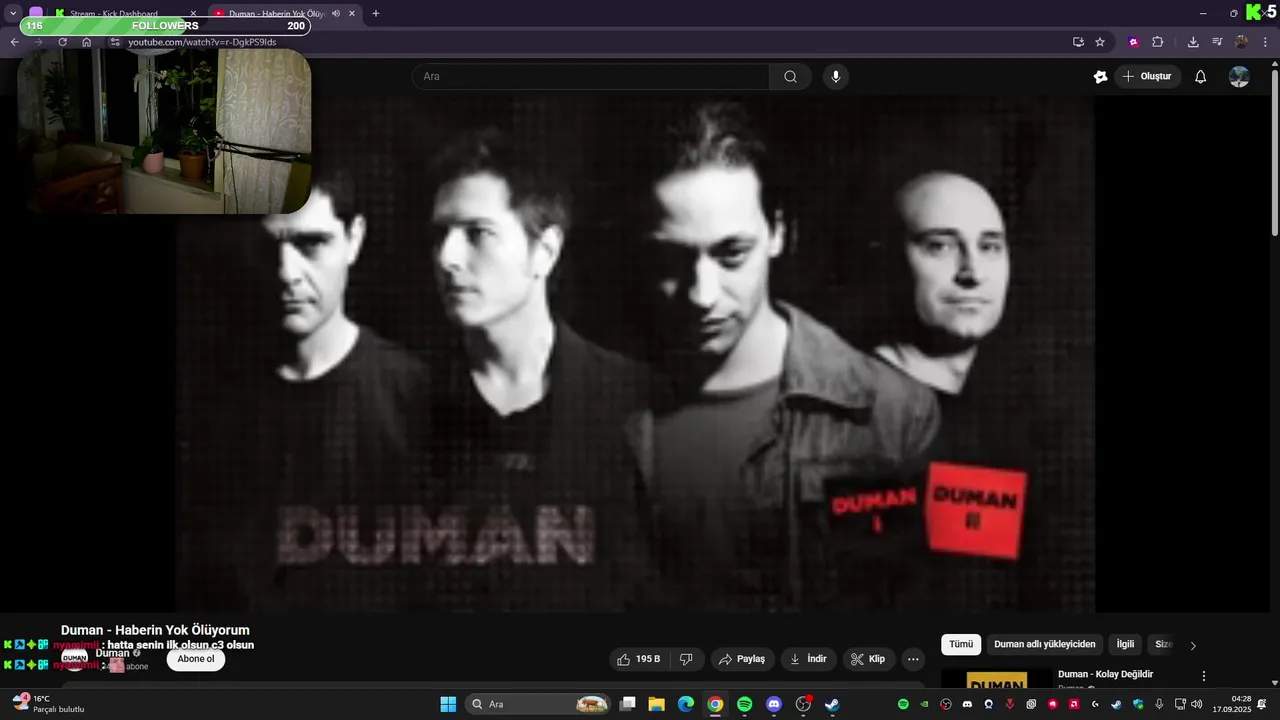Click the YouTube search input field

(591, 77)
